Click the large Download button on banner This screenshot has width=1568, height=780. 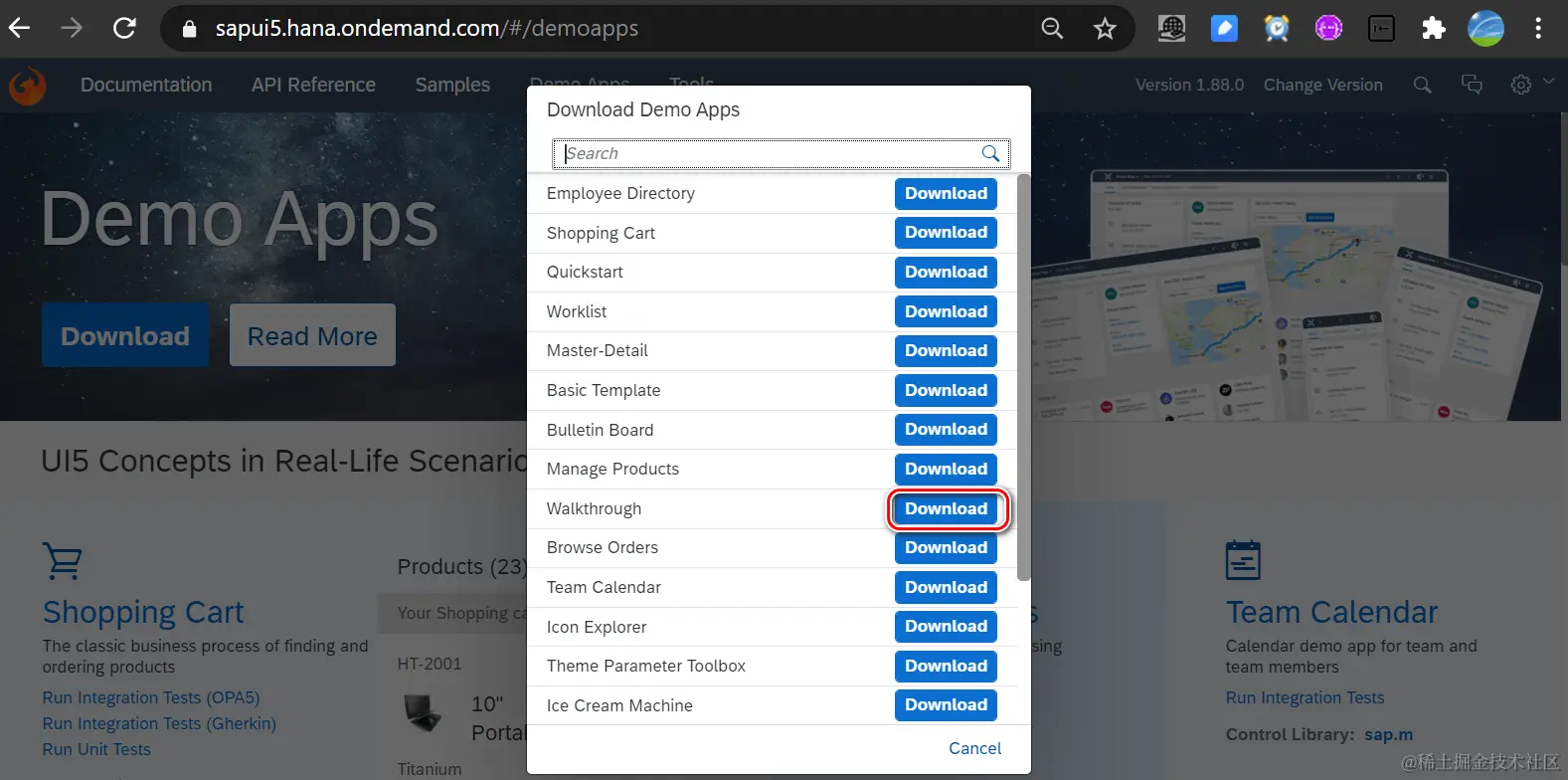click(125, 335)
